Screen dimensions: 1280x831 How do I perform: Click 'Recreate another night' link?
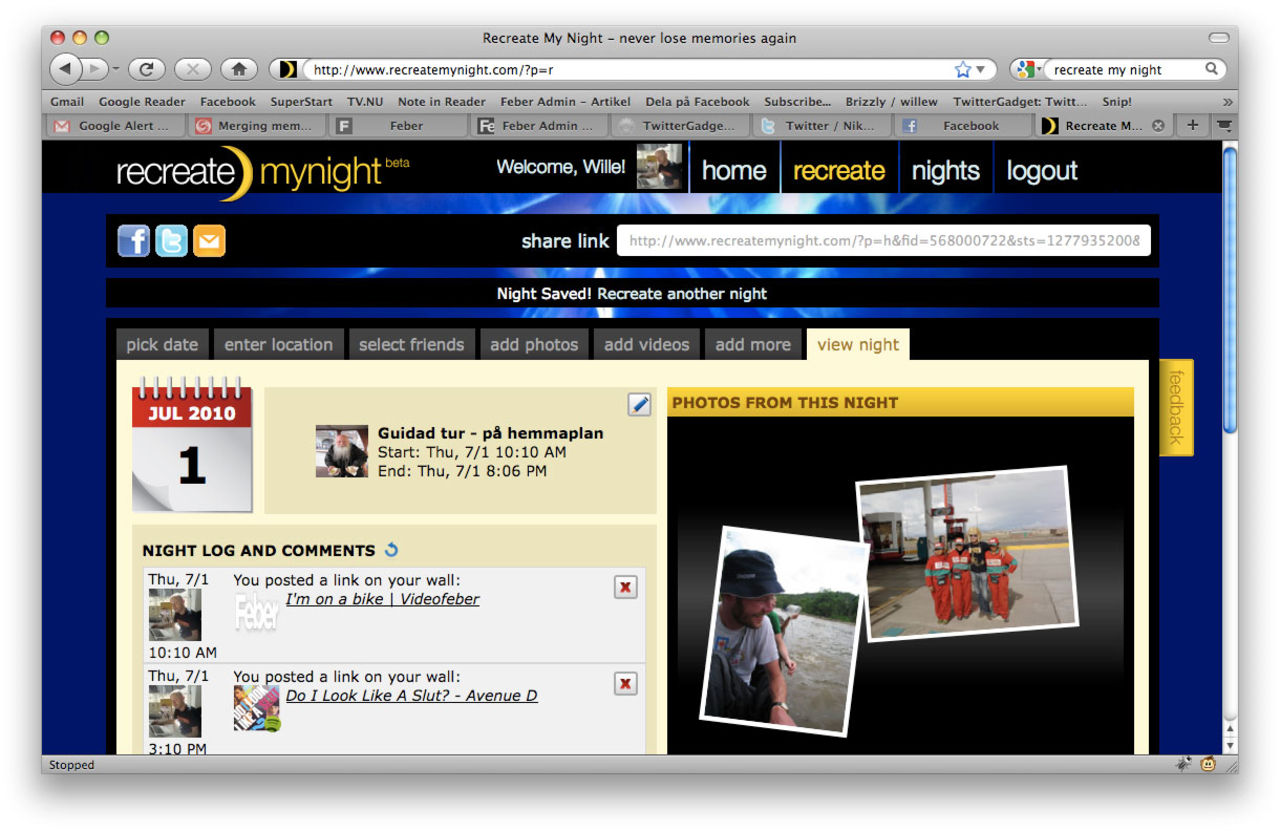682,294
